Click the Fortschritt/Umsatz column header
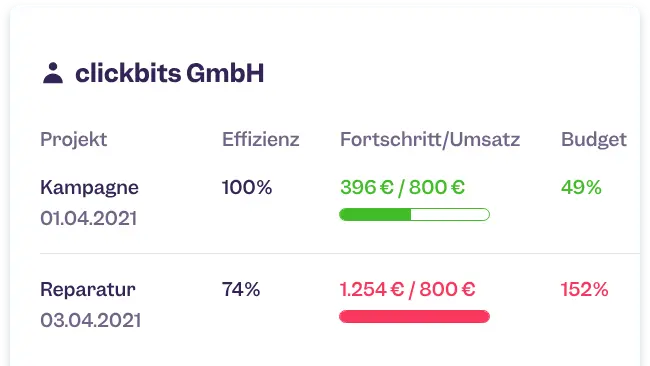The image size is (650, 366). [430, 139]
